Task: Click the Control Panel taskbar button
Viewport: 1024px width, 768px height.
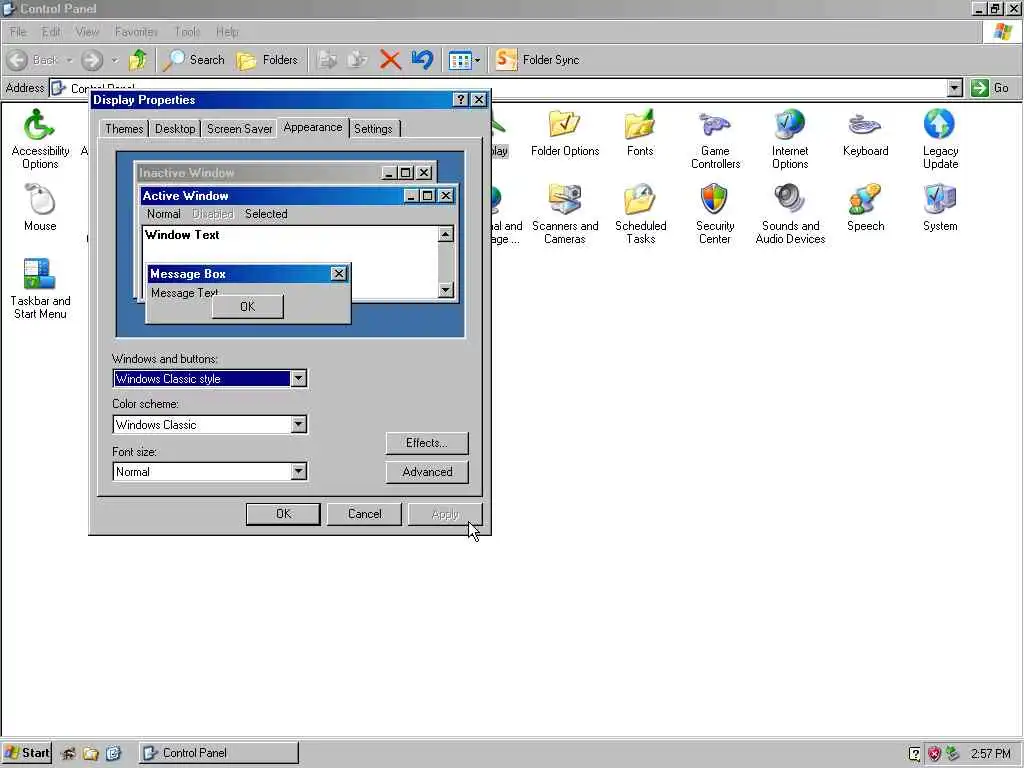Action: click(219, 753)
